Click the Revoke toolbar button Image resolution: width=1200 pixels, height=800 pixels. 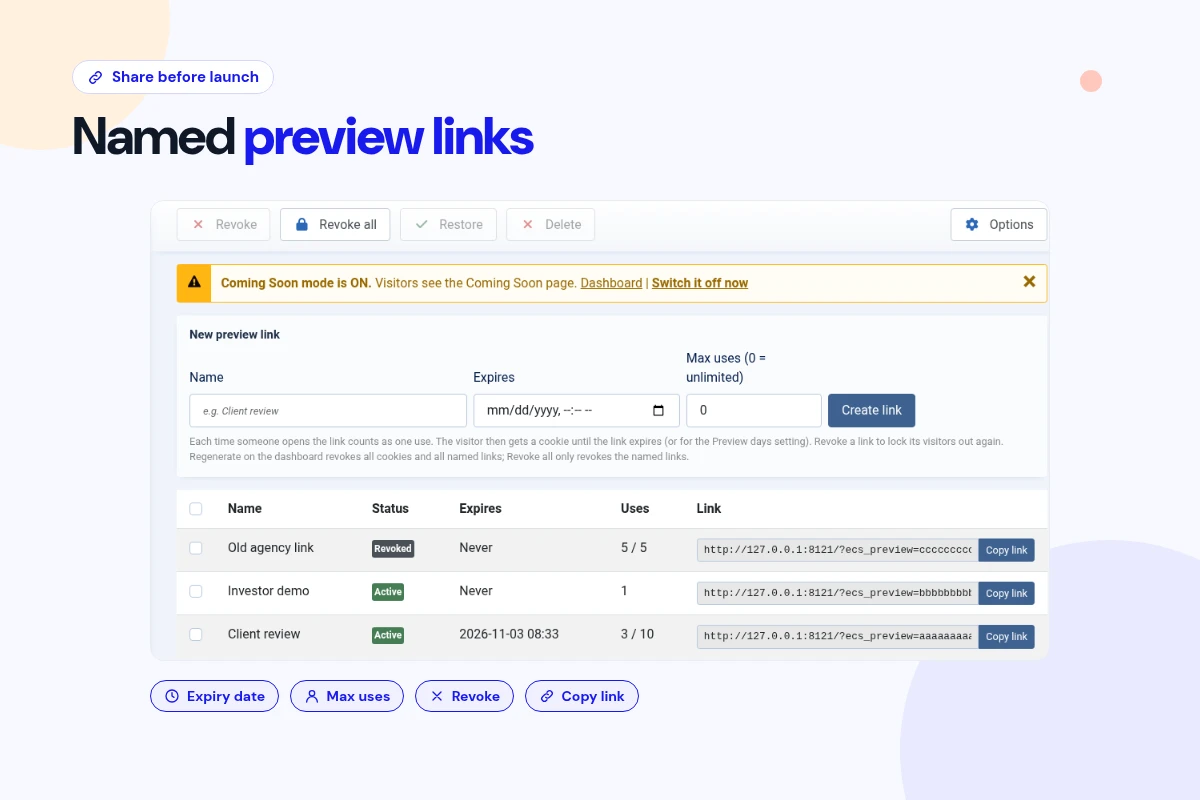[x=223, y=225]
